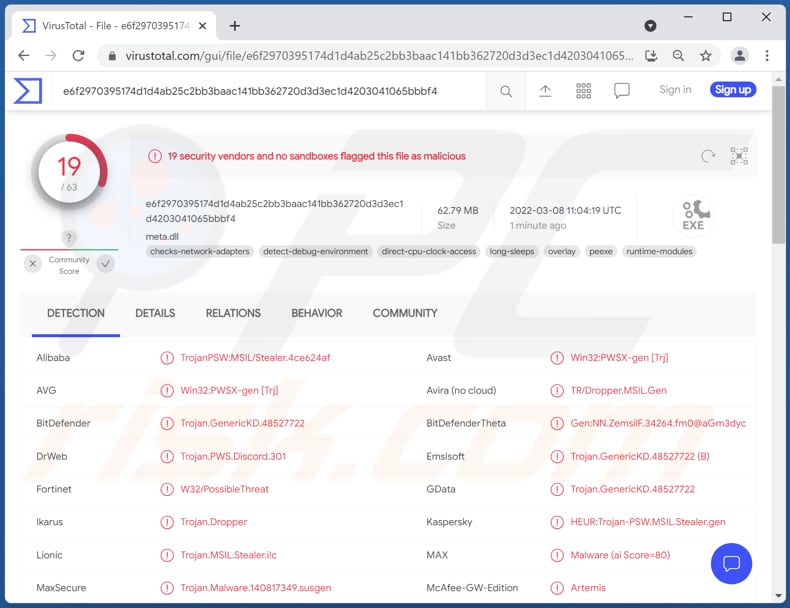The image size is (790, 608).
Task: Switch to the DETECTION tab
Action: click(76, 313)
